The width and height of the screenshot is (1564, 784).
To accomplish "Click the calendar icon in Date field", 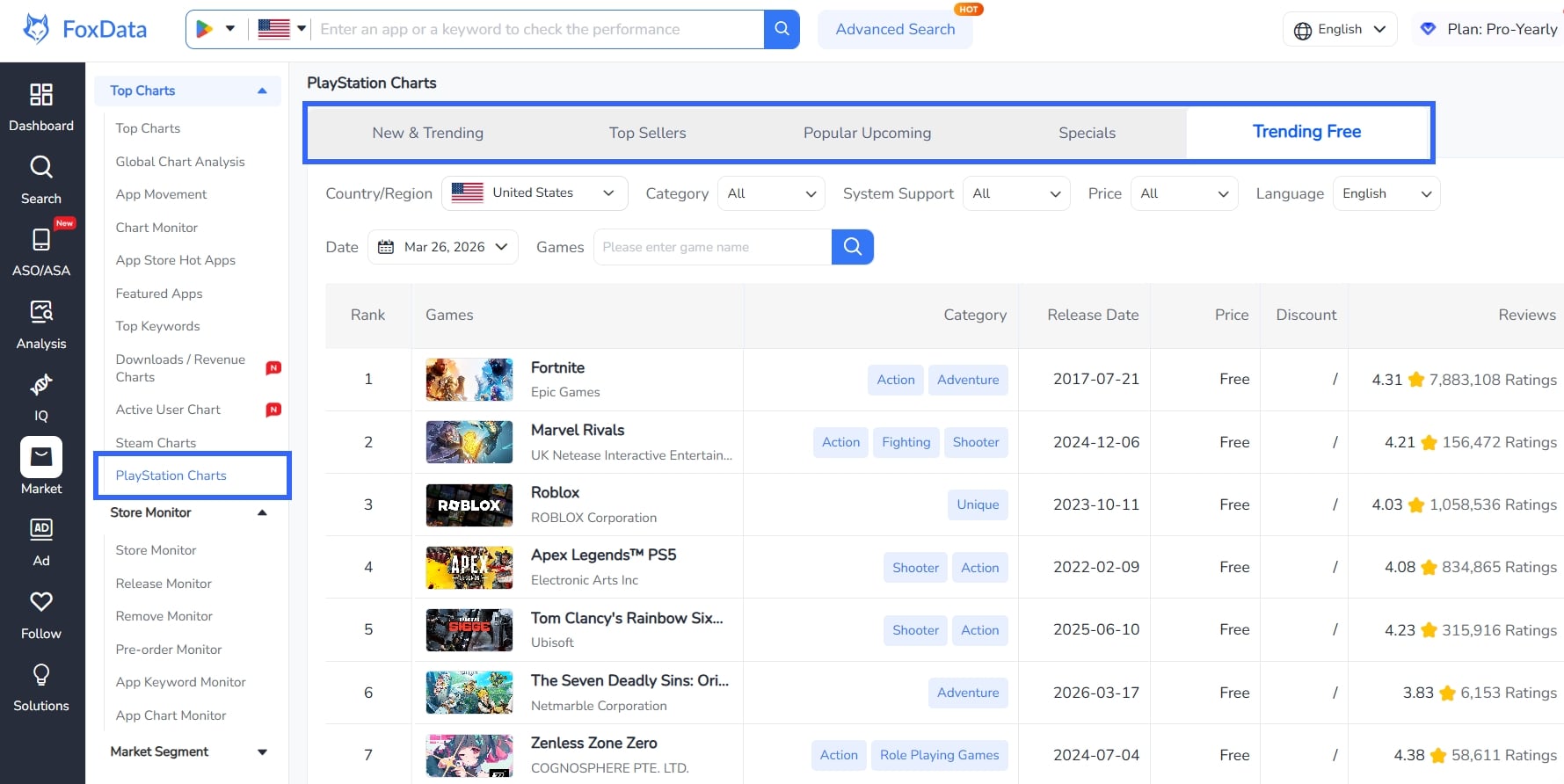I will click(386, 247).
